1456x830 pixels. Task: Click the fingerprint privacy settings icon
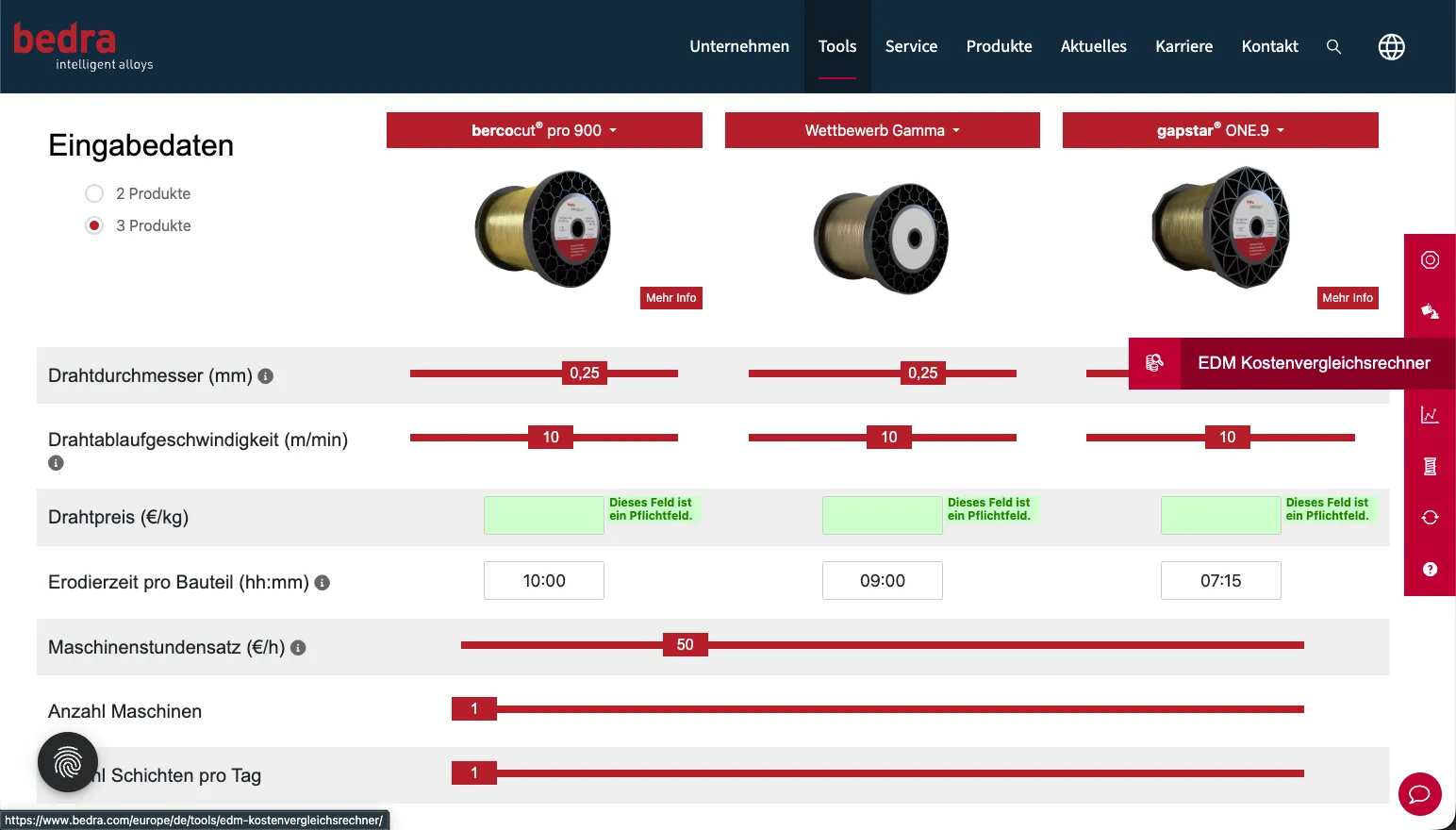point(68,762)
